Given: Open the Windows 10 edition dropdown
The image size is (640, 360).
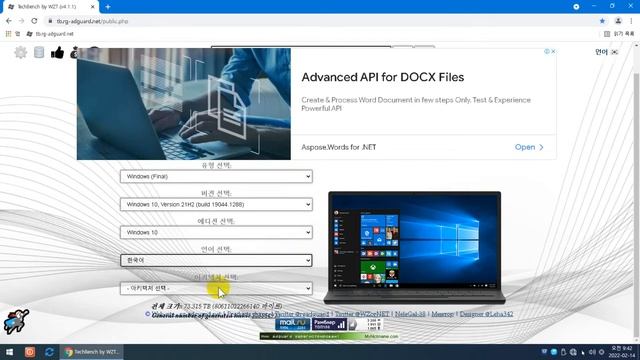Looking at the screenshot, I should (x=216, y=232).
